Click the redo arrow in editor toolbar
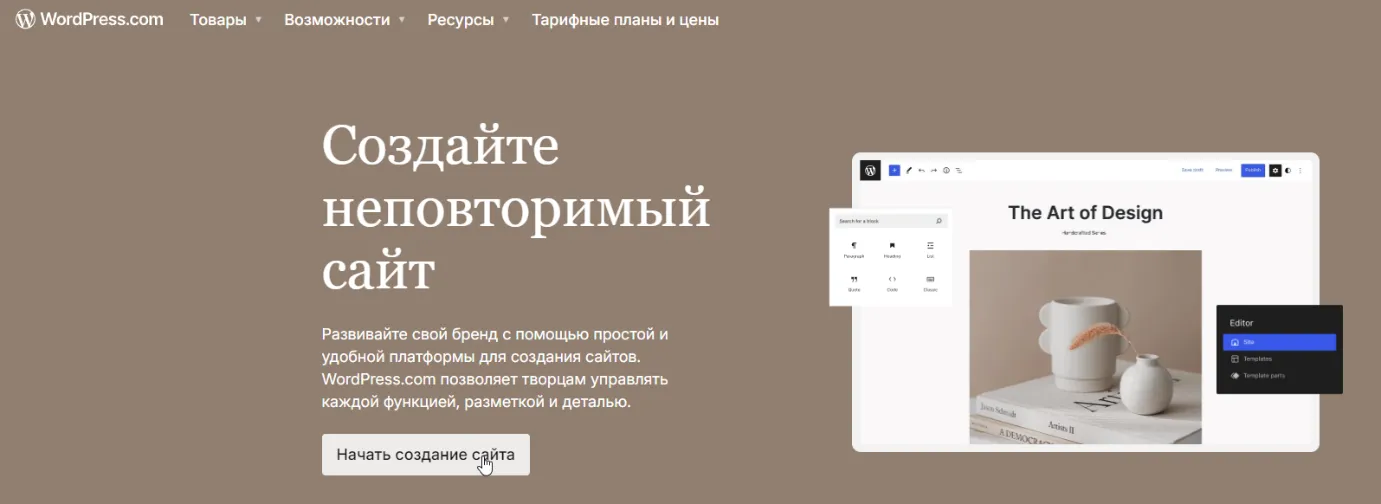Image resolution: width=1381 pixels, height=504 pixels. 933,171
